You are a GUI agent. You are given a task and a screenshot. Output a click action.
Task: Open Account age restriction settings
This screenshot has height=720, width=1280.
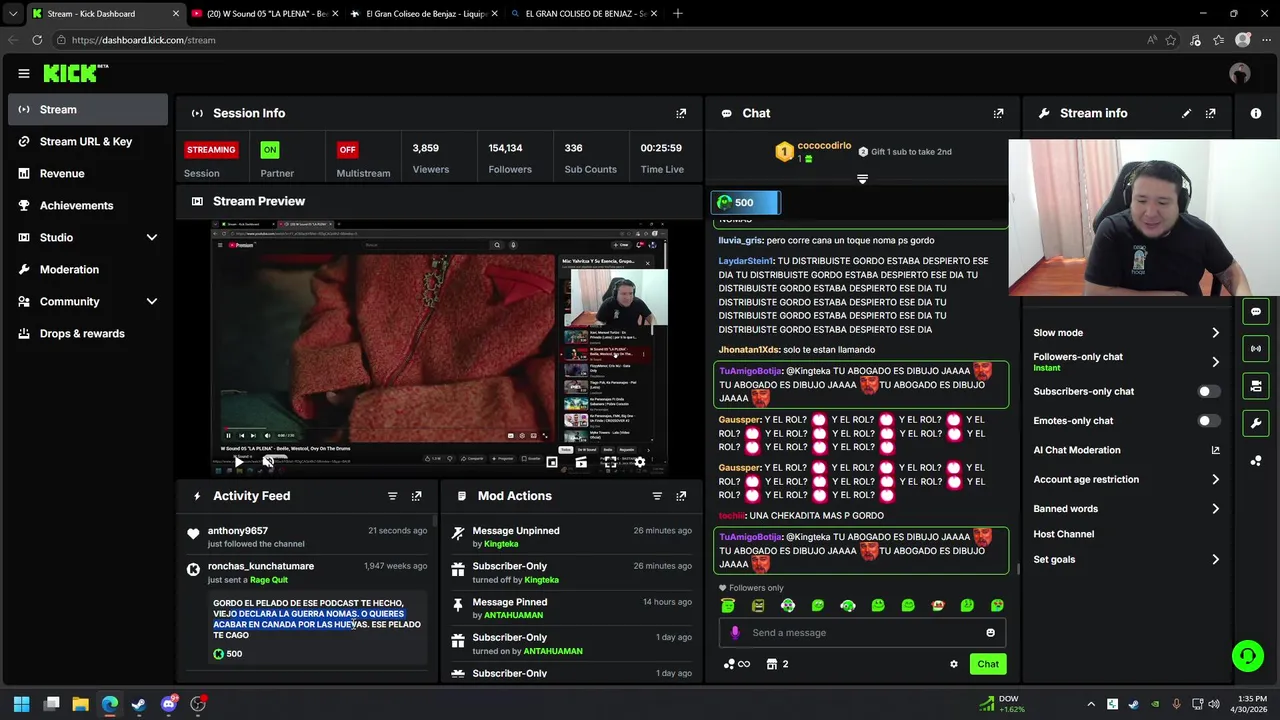1126,479
